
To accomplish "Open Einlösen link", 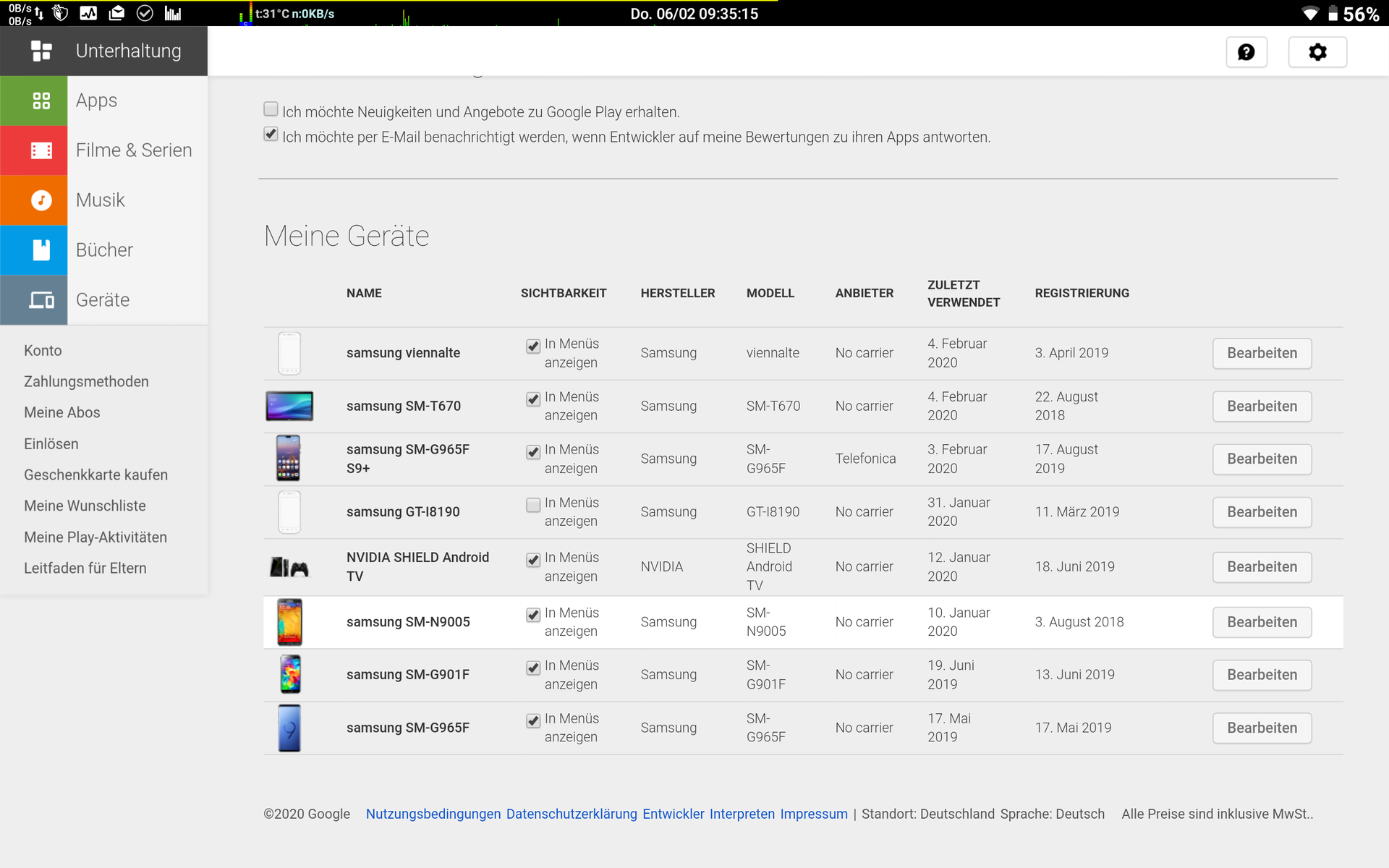I will (x=51, y=443).
